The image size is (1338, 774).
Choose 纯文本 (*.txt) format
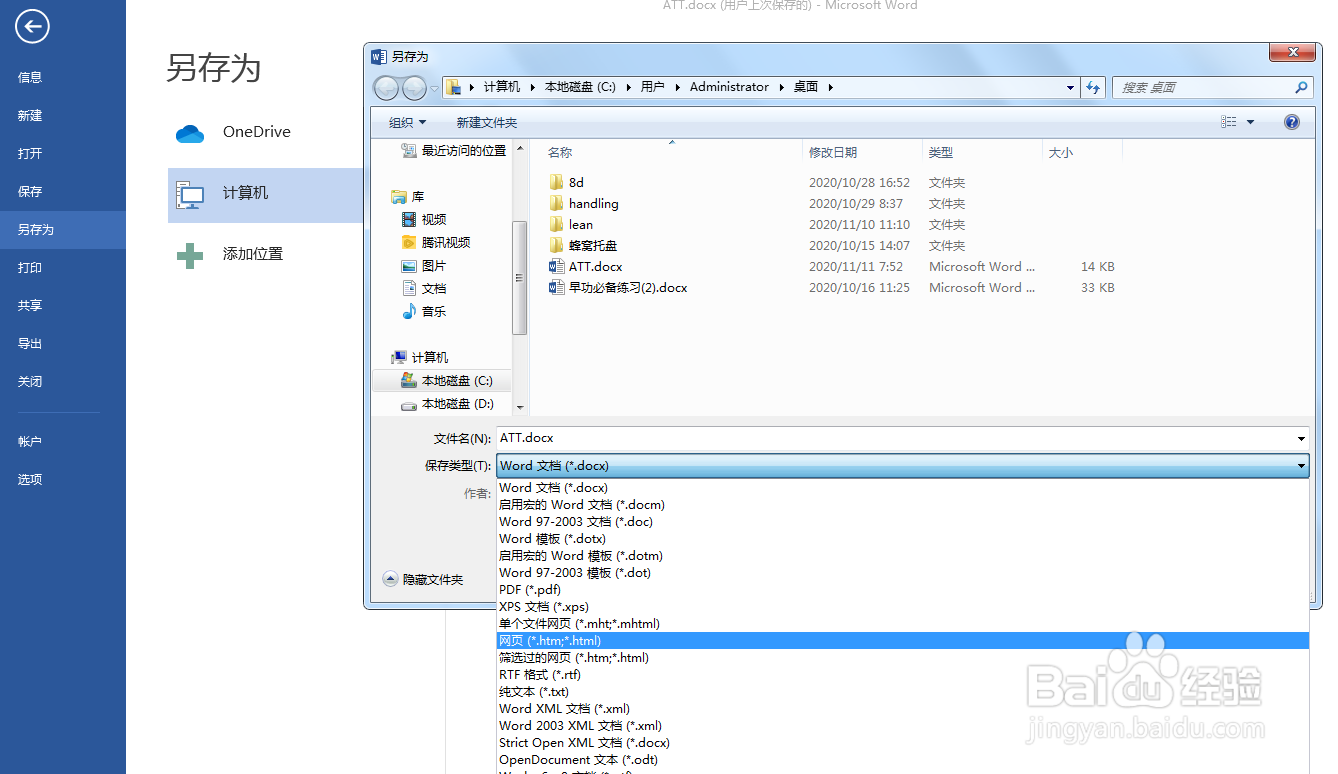(534, 692)
